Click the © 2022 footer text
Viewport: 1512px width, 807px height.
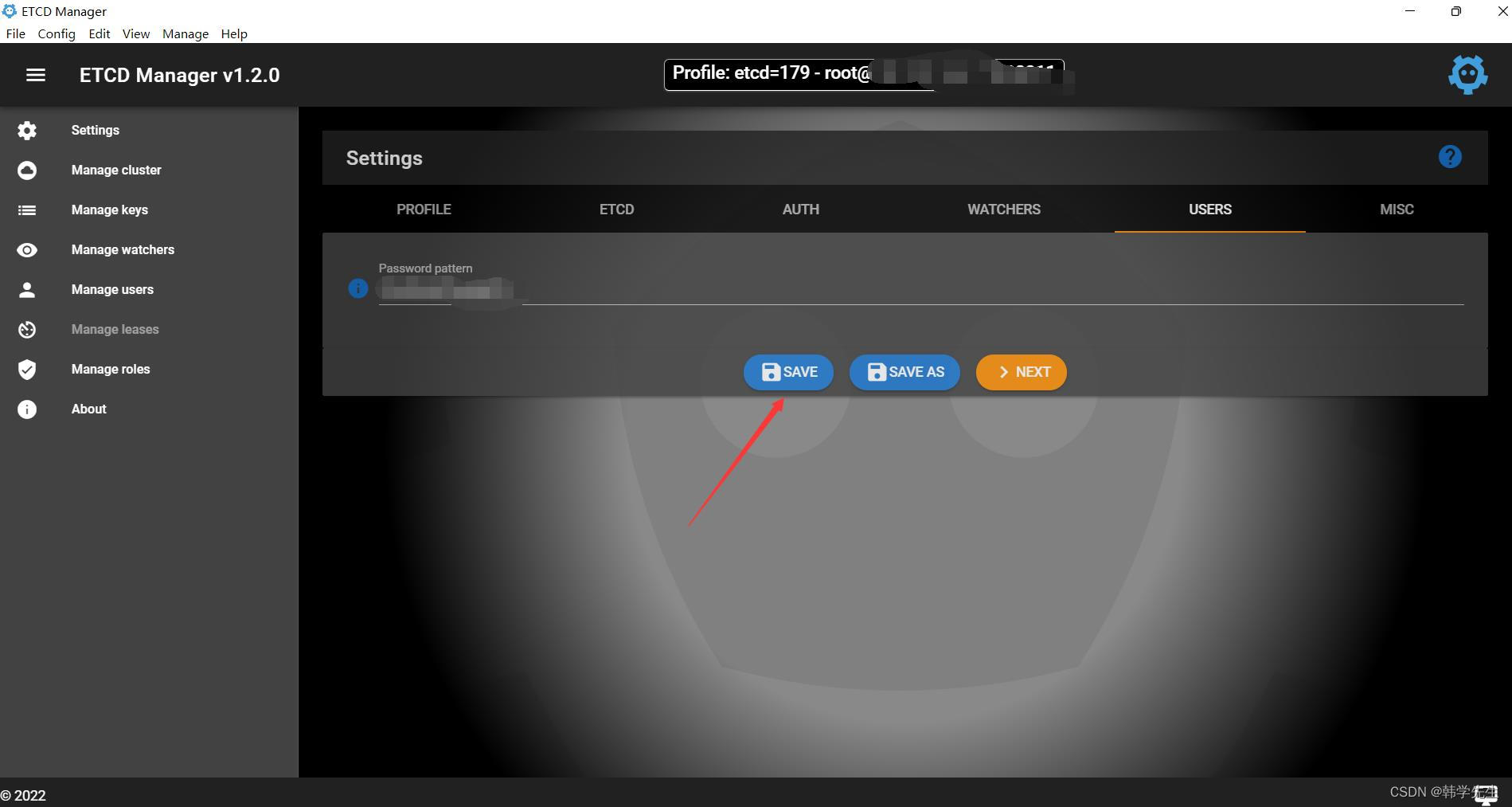[23, 795]
